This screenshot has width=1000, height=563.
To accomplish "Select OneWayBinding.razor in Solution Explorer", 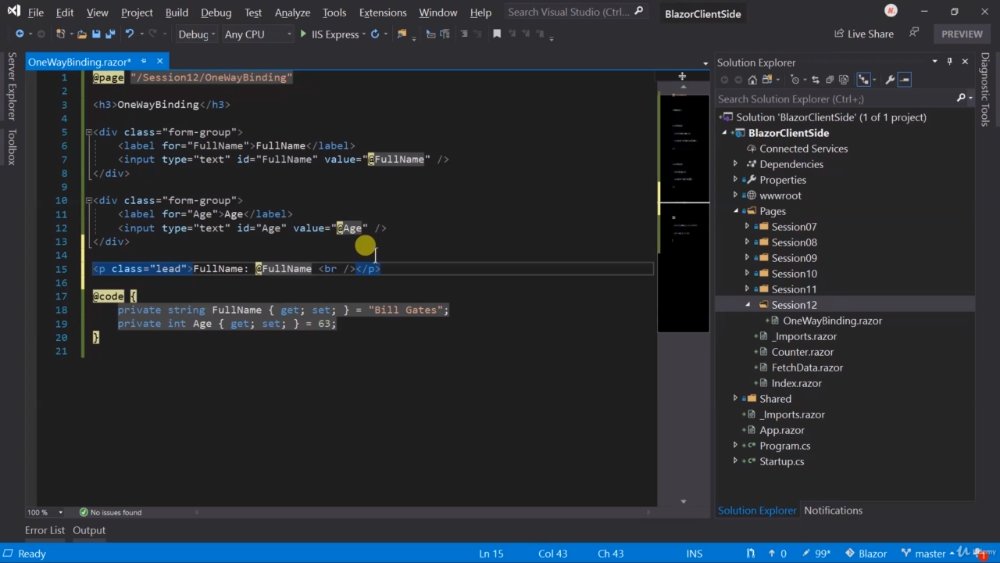I will (x=832, y=321).
